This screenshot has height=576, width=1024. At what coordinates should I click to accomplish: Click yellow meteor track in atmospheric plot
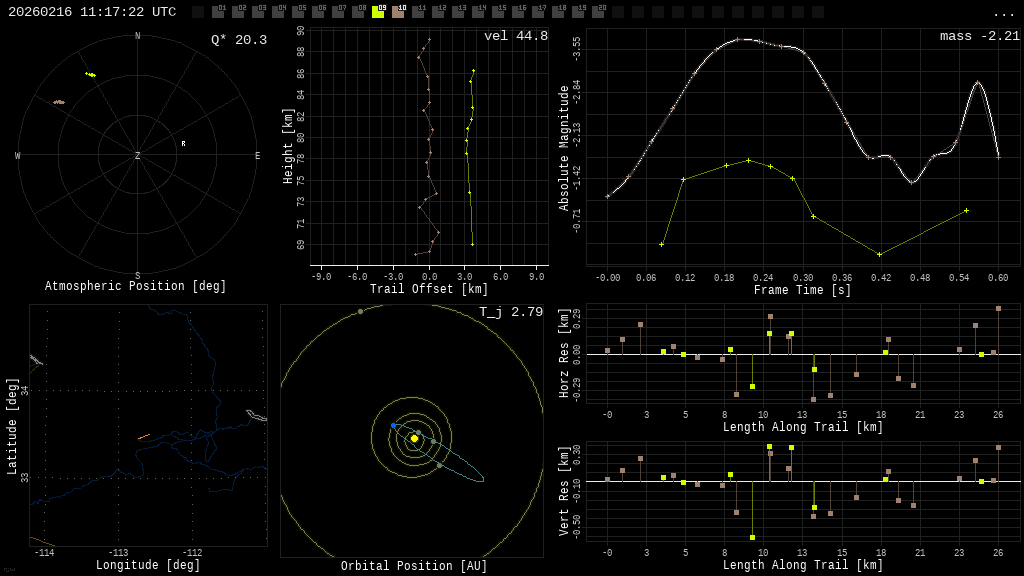91,74
